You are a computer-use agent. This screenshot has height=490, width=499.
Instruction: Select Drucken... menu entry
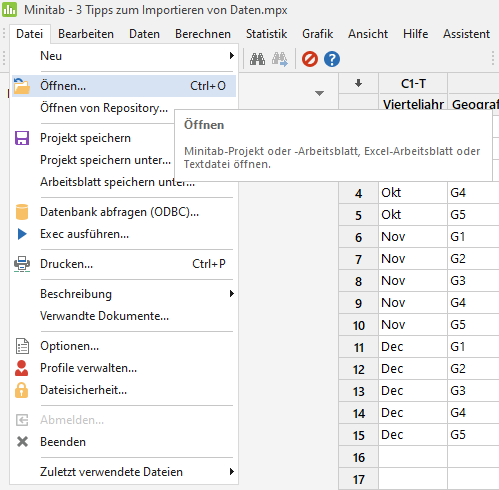tap(124, 264)
